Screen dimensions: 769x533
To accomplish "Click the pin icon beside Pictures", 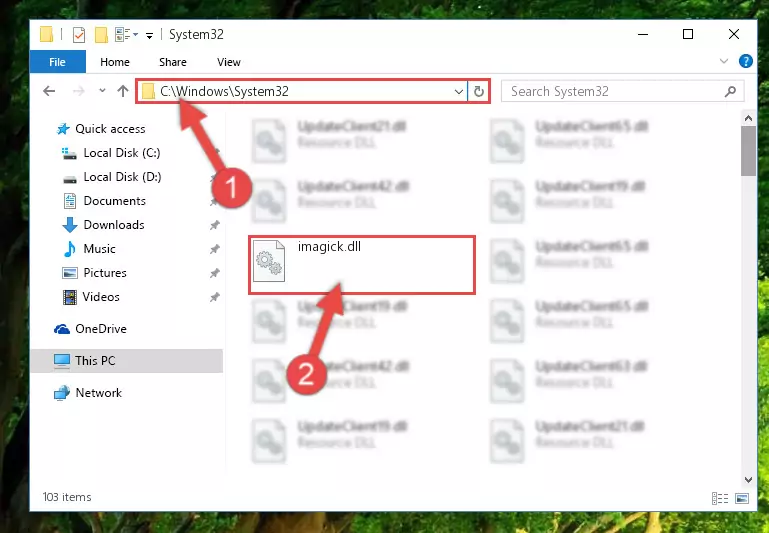I will tap(214, 273).
